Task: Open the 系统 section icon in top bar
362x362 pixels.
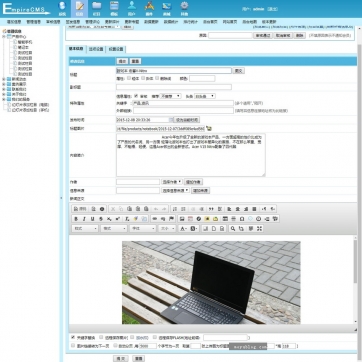Action: (62, 8)
